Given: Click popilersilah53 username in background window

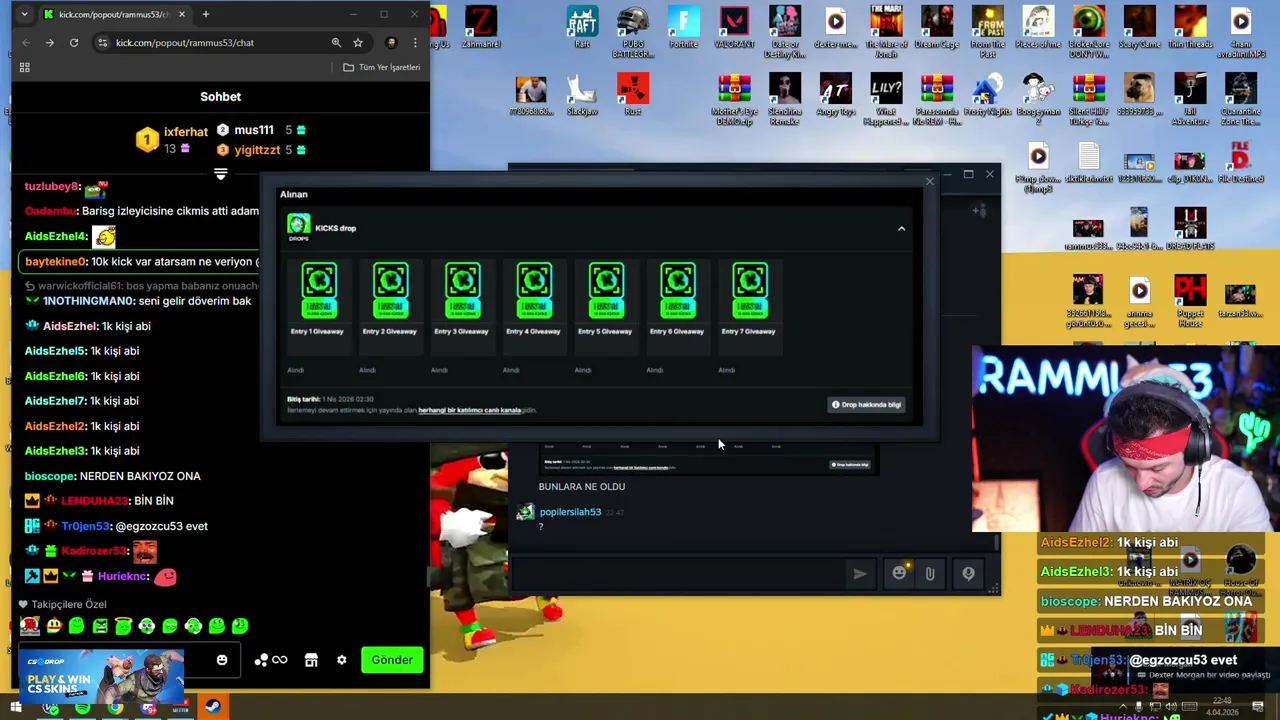Looking at the screenshot, I should (x=570, y=512).
